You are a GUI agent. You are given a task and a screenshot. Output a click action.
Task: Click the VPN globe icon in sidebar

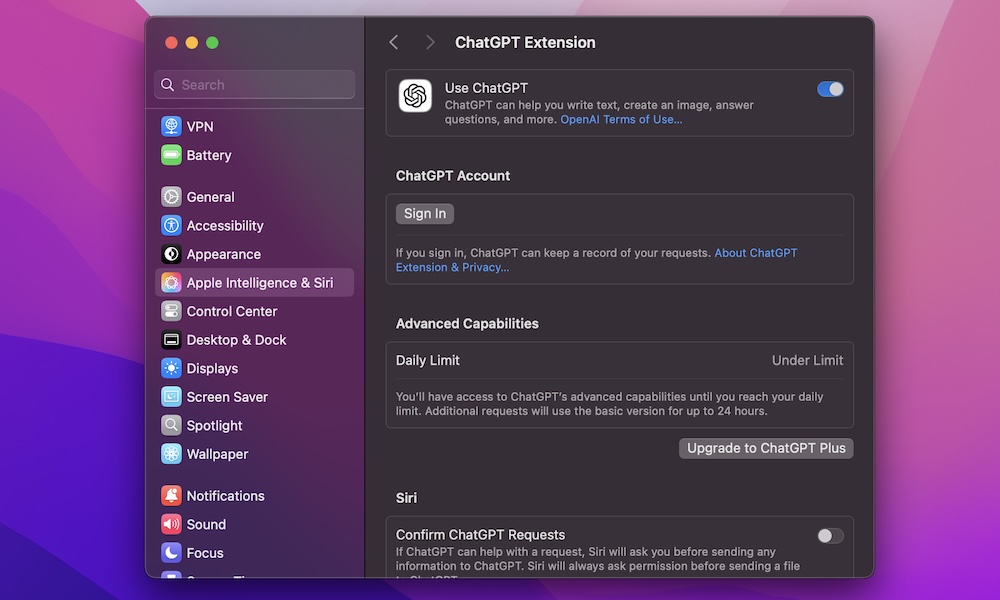click(171, 127)
